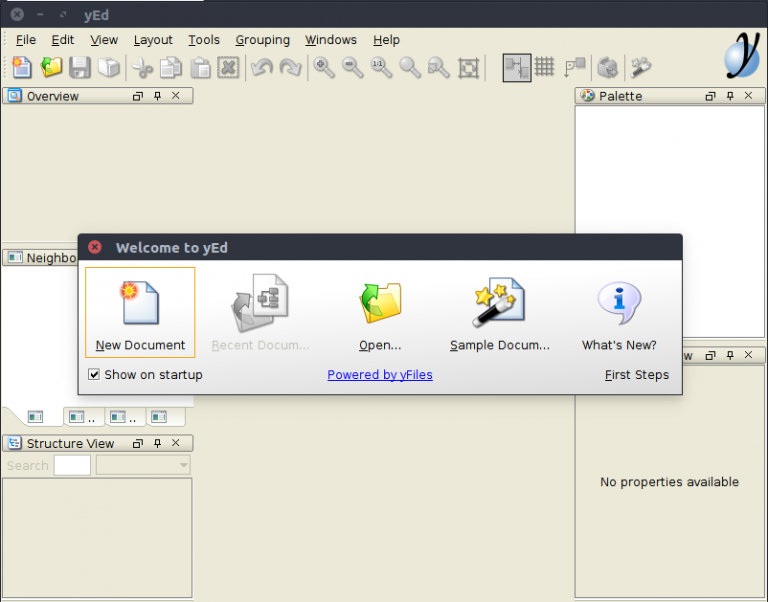
Task: Select the third Neighborhood view tab
Action: click(123, 417)
